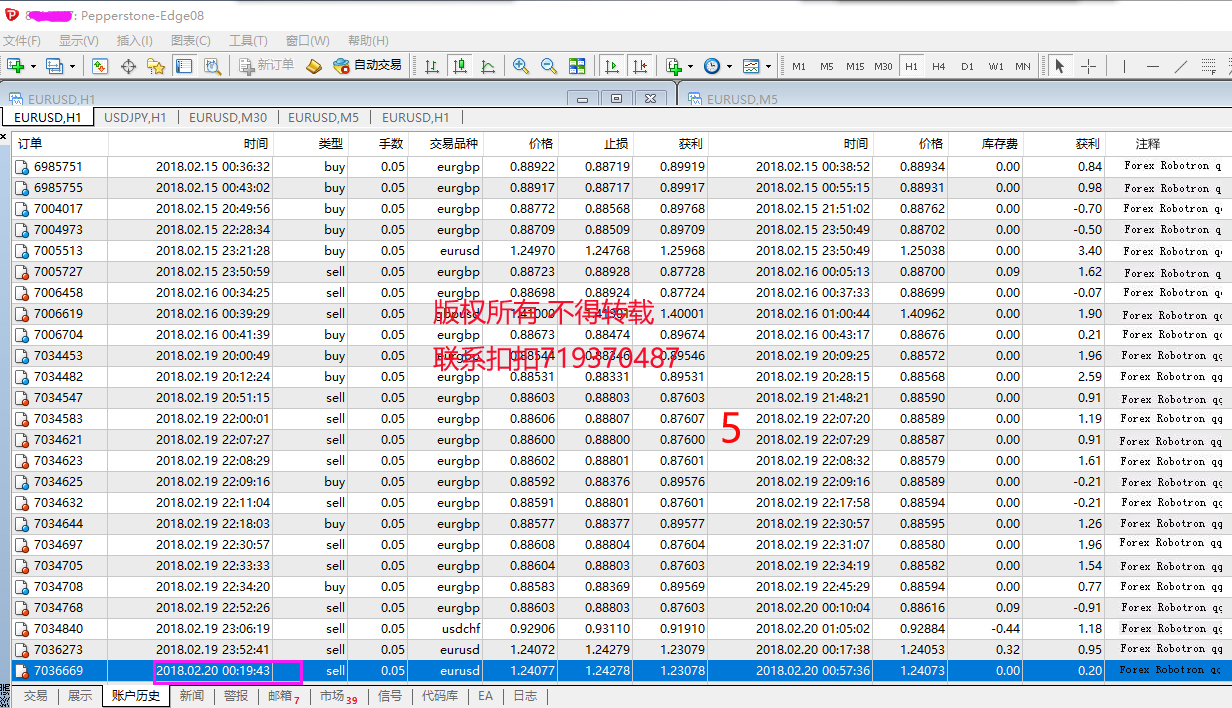Sort by the 订单 column header
The height and width of the screenshot is (708, 1232).
[58, 144]
